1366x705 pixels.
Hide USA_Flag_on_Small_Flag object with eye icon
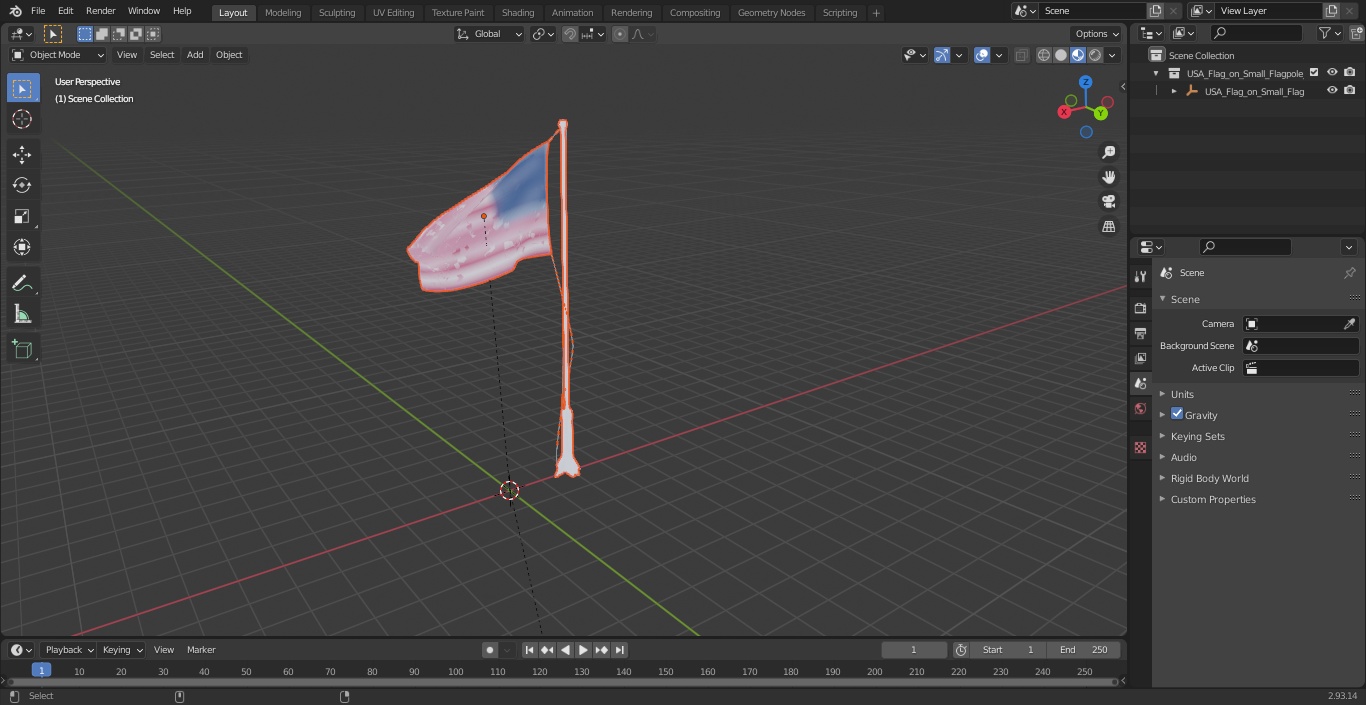tap(1332, 91)
